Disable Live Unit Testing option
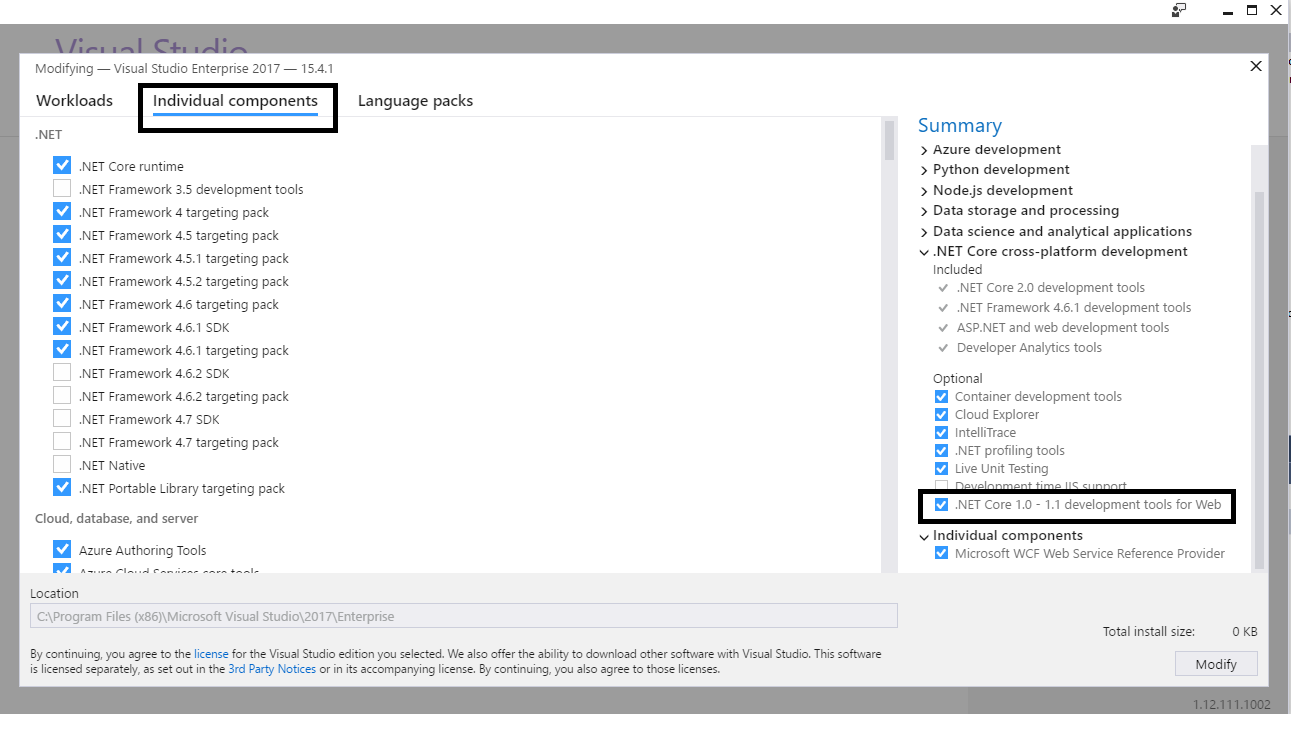The width and height of the screenshot is (1292, 732). pyautogui.click(x=941, y=469)
